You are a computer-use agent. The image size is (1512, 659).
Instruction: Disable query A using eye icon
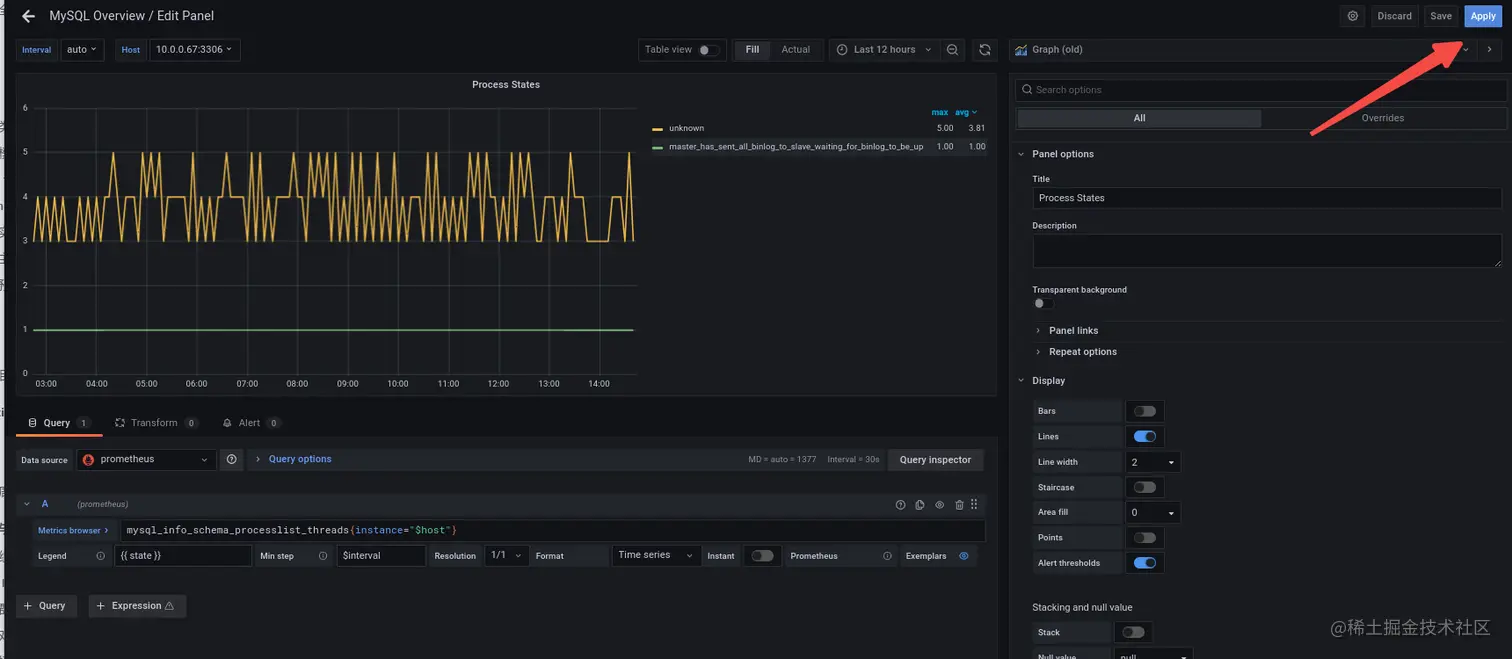tap(940, 505)
